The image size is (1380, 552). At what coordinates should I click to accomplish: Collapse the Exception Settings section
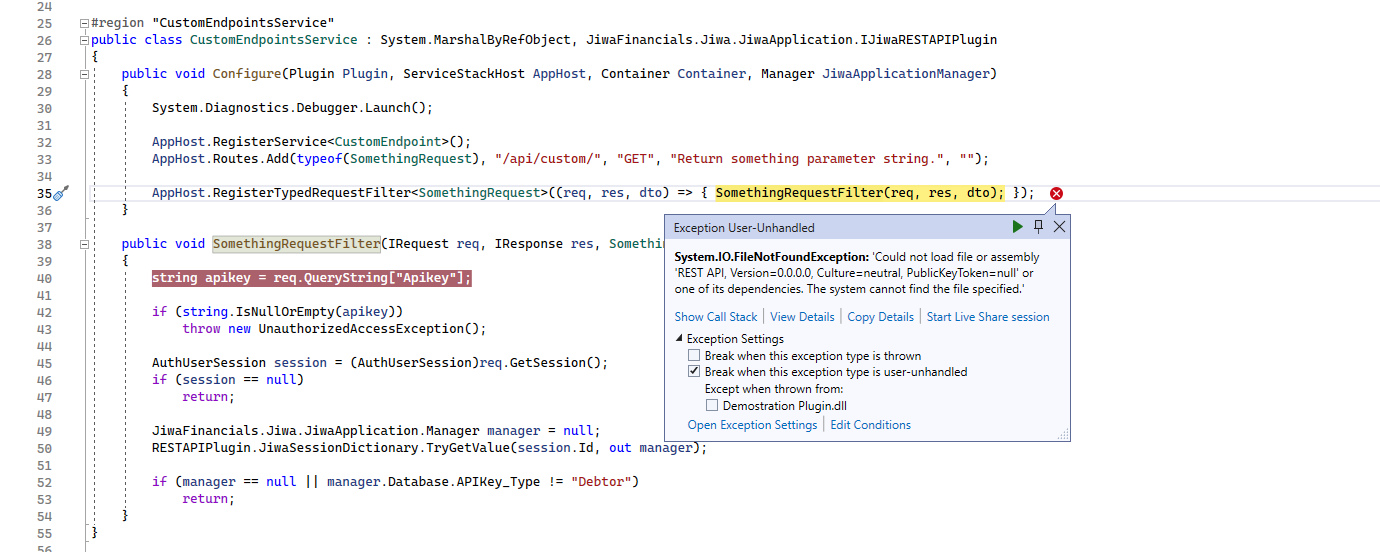point(680,339)
